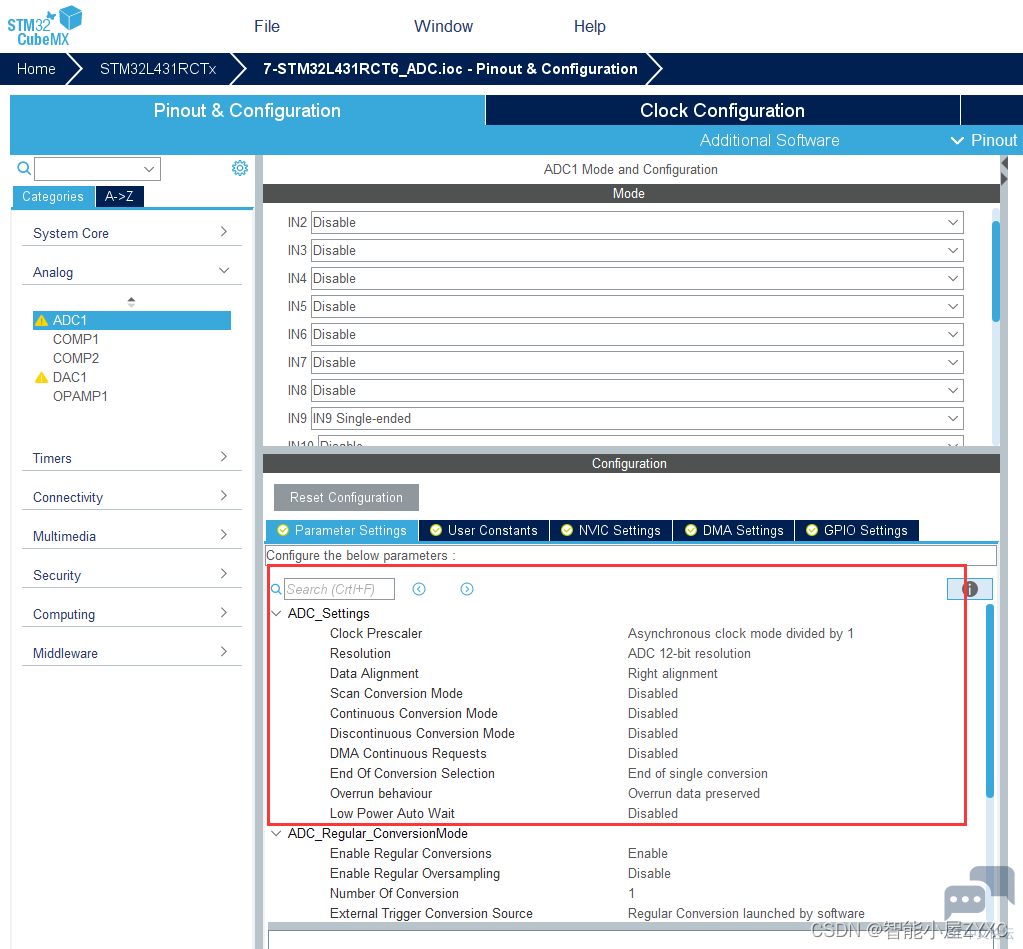Select the Pinout & Configuration tab
1023x949 pixels.
pyautogui.click(x=247, y=110)
